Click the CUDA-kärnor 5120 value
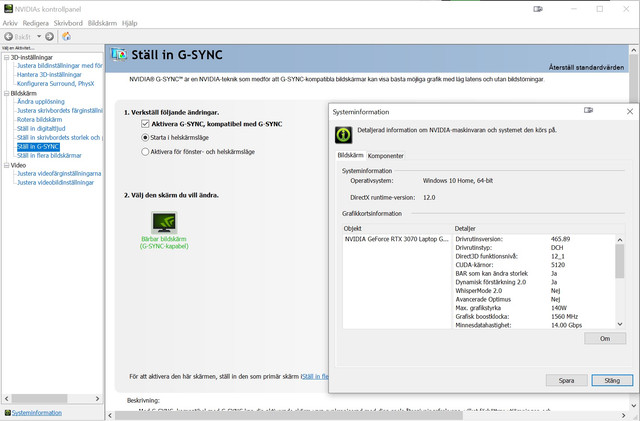Image resolution: width=640 pixels, height=421 pixels. point(558,265)
